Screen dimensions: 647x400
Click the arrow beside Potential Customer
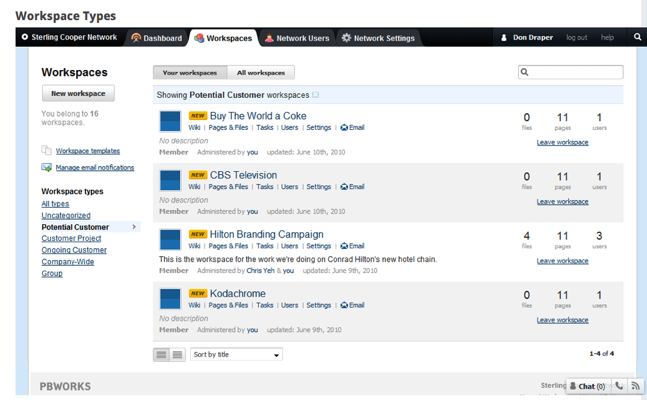tap(134, 227)
